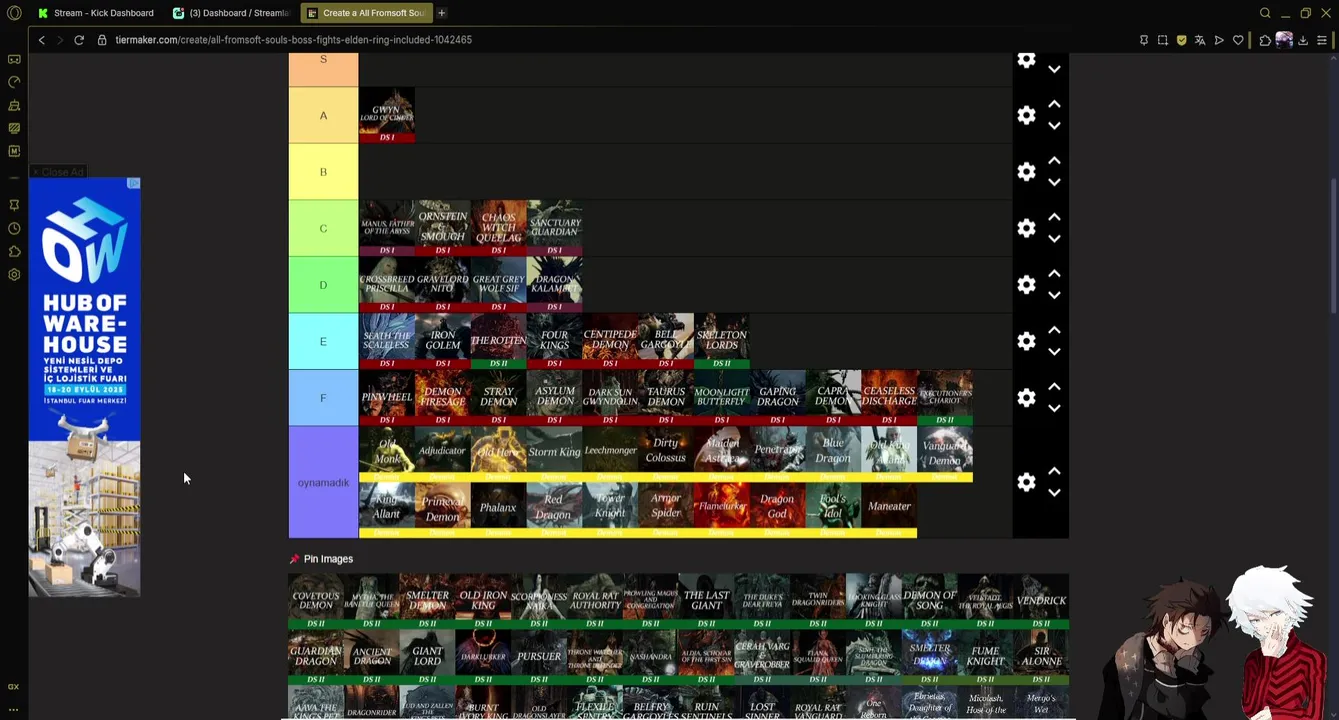Open the ad blocker shield icon
The height and width of the screenshot is (720, 1339).
1181,40
